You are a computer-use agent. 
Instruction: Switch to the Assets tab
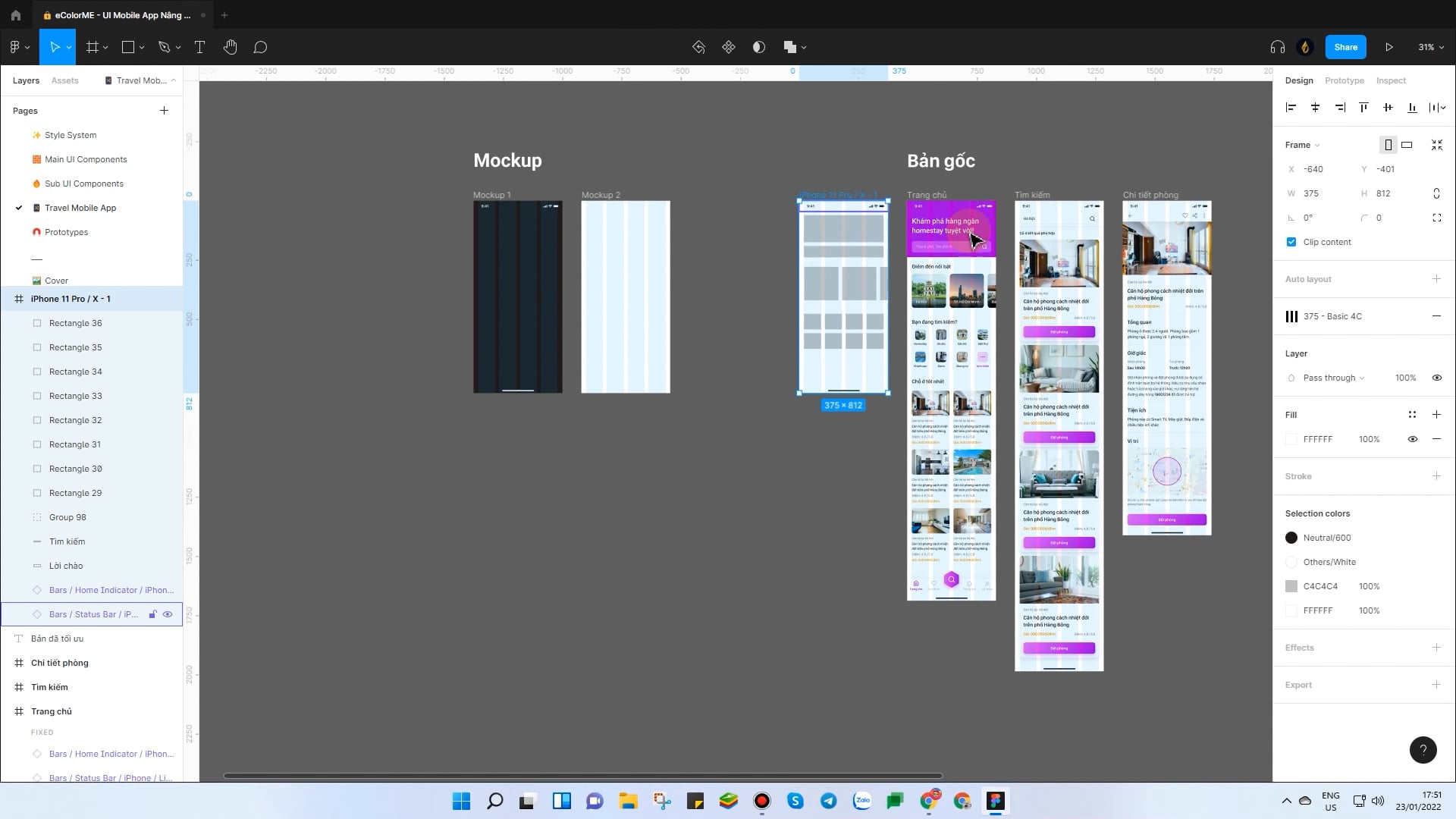point(64,80)
